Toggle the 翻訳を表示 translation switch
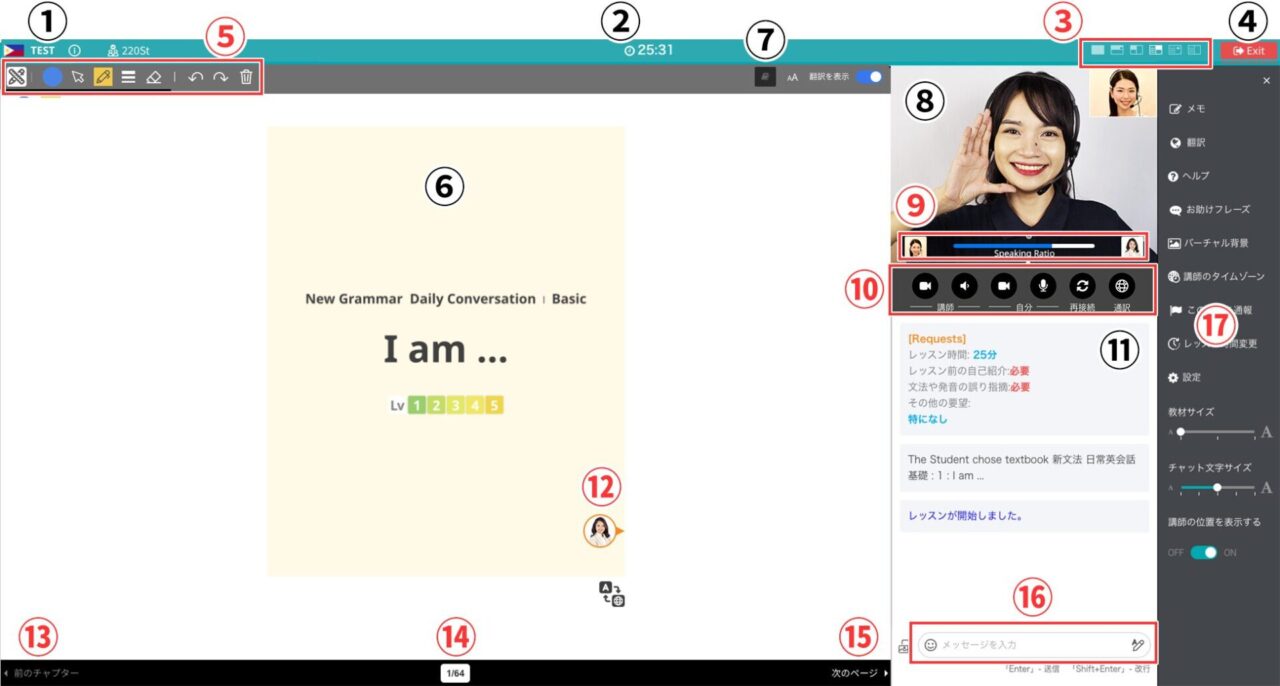This screenshot has width=1280, height=686. 868,77
